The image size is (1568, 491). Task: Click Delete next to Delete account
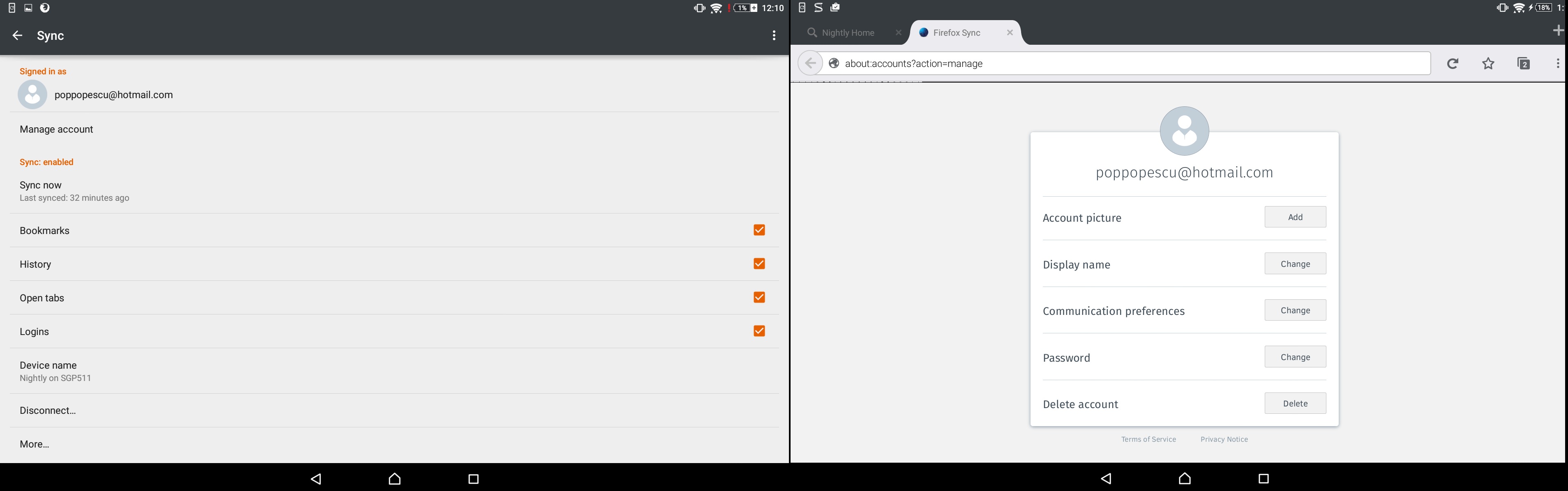[x=1295, y=404]
